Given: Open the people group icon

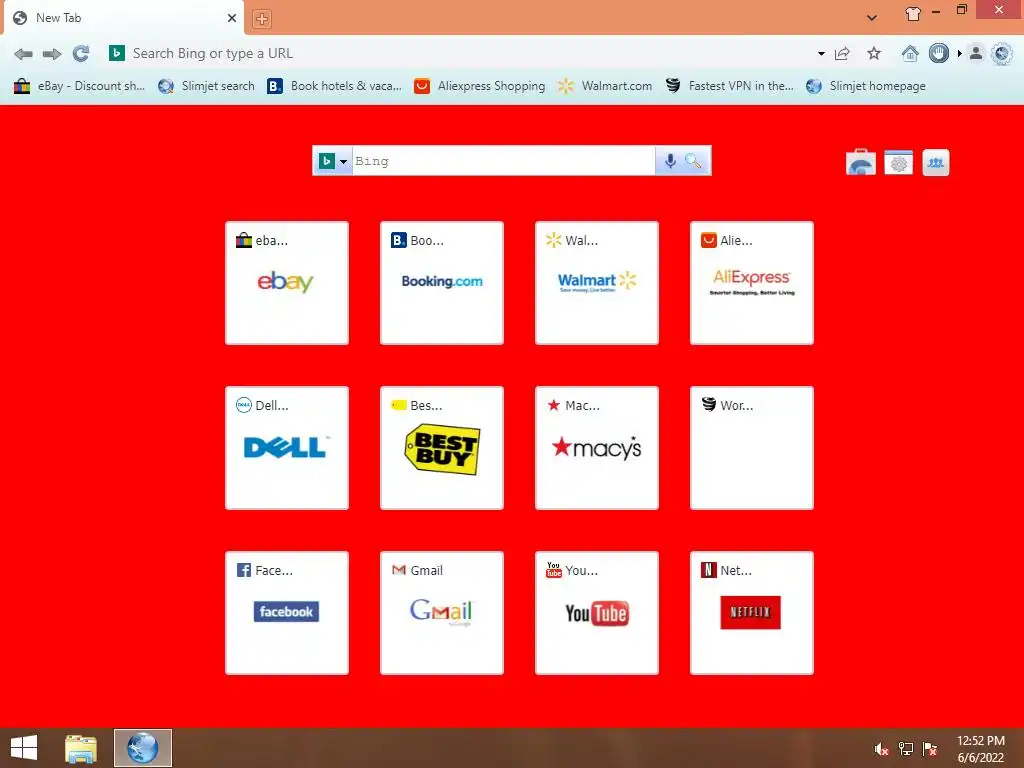Looking at the screenshot, I should 936,163.
